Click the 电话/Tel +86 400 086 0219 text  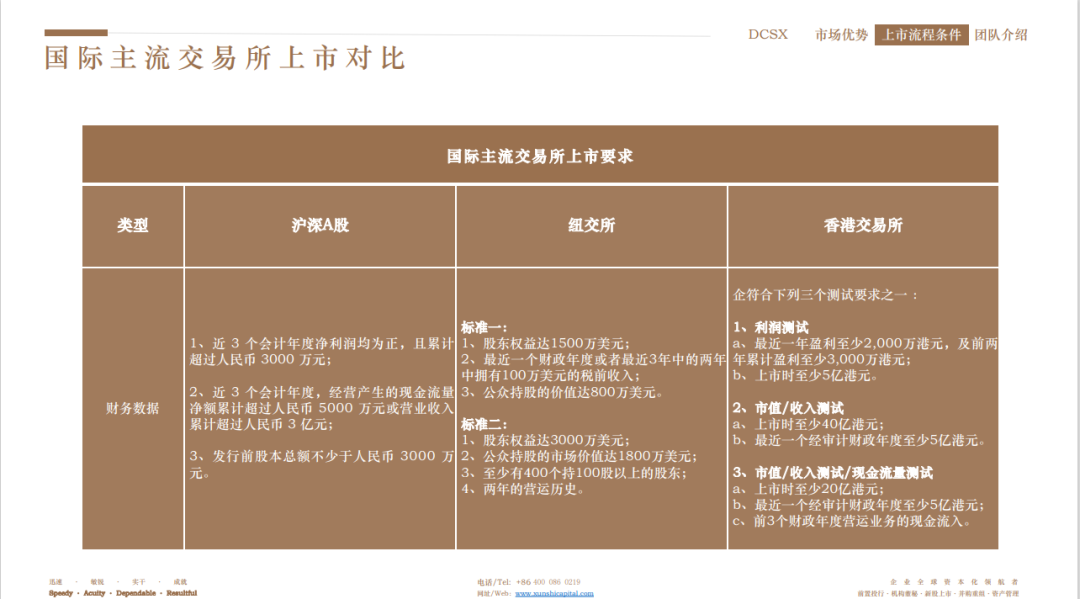pyautogui.click(x=528, y=582)
